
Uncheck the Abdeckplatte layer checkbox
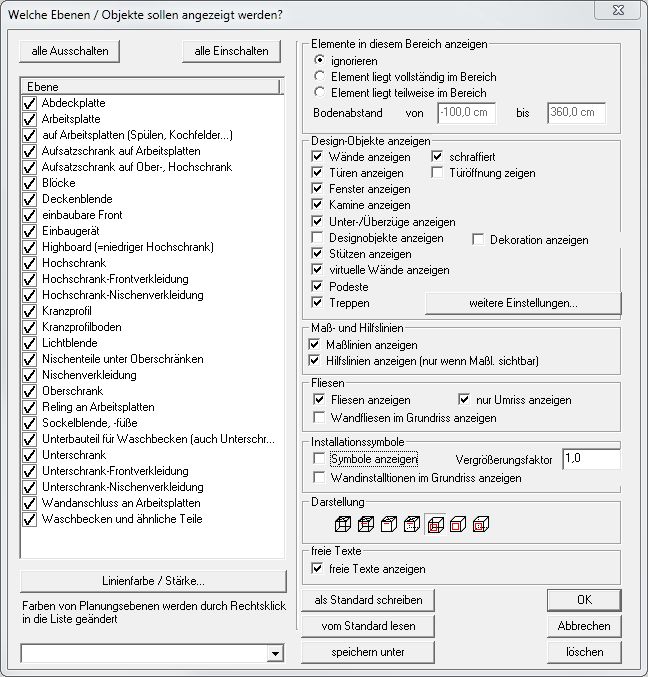pos(29,104)
